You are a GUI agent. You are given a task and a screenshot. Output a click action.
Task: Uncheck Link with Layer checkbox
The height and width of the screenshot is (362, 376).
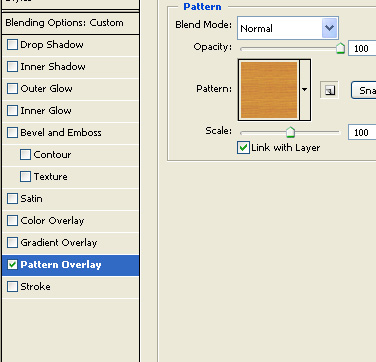click(x=243, y=147)
